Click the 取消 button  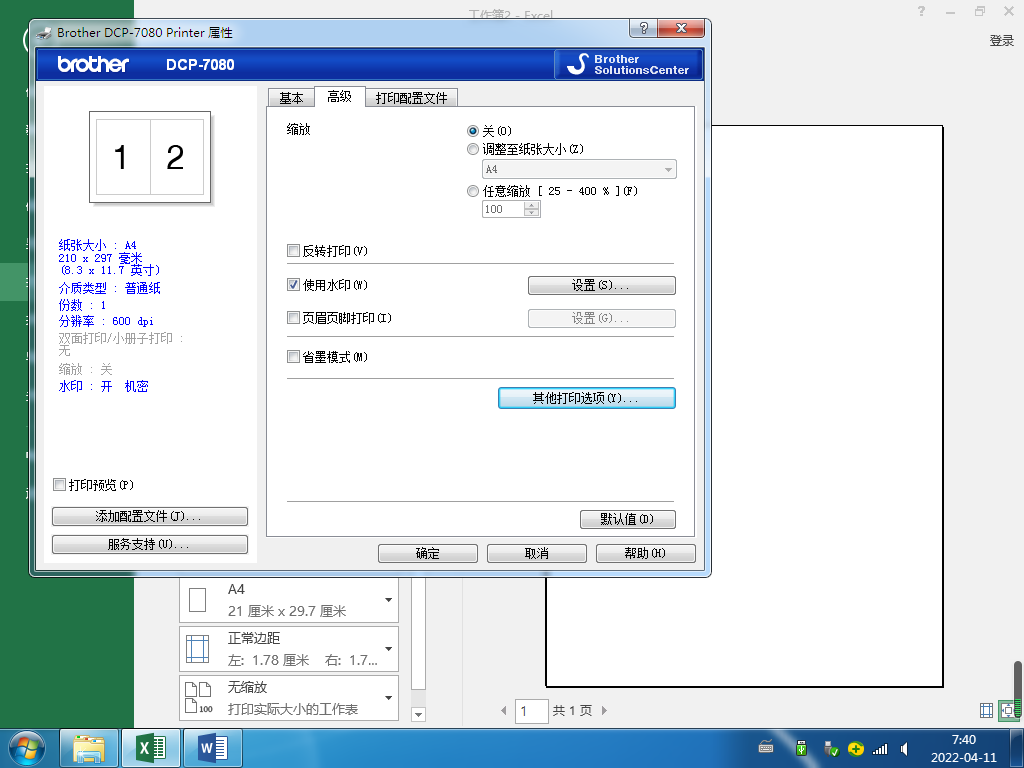tap(537, 554)
